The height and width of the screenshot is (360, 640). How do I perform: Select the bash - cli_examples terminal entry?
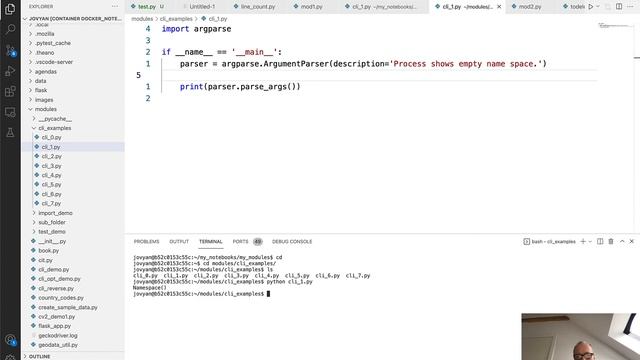tap(549, 242)
